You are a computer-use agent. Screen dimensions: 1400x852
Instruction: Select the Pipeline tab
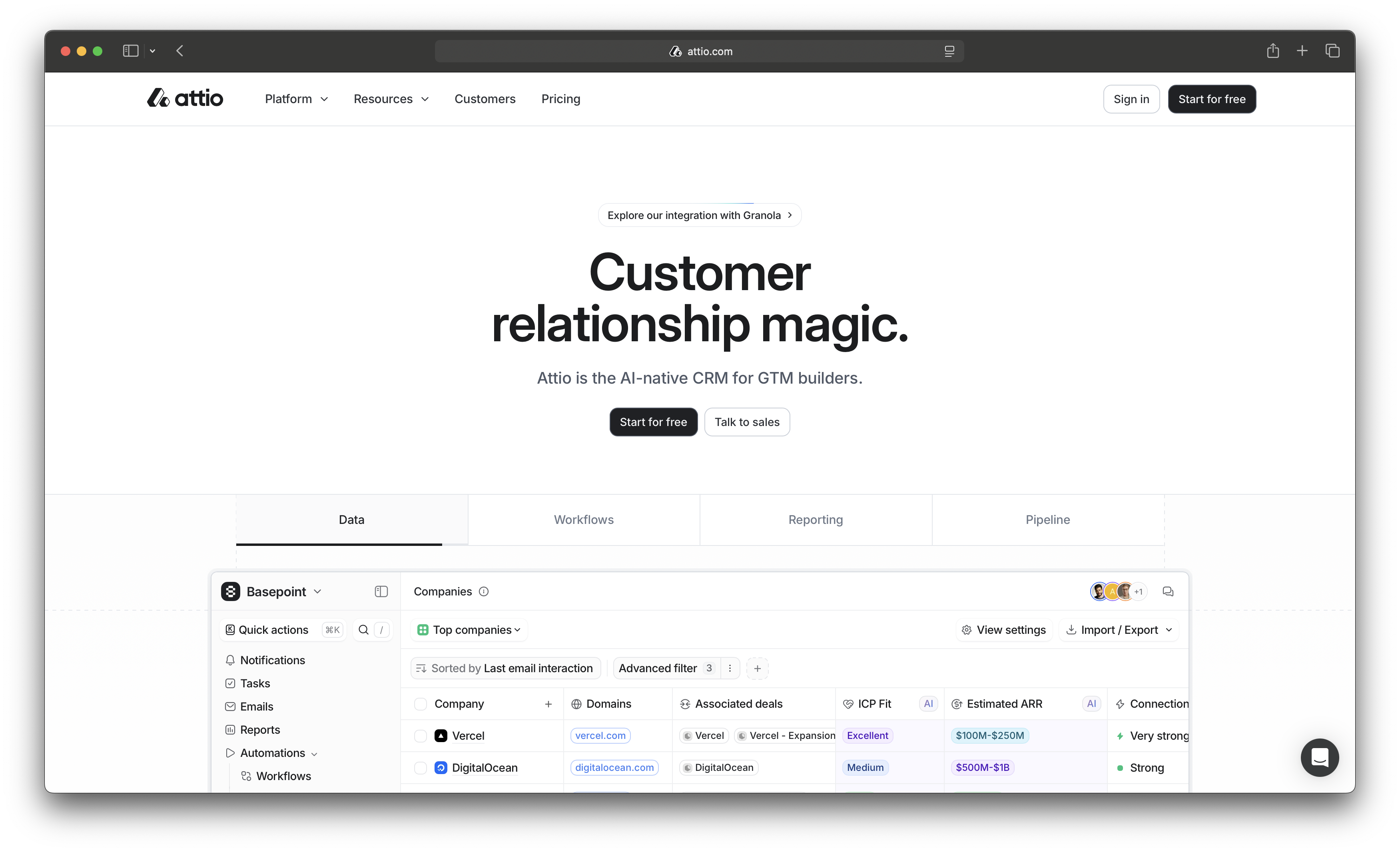pos(1047,519)
